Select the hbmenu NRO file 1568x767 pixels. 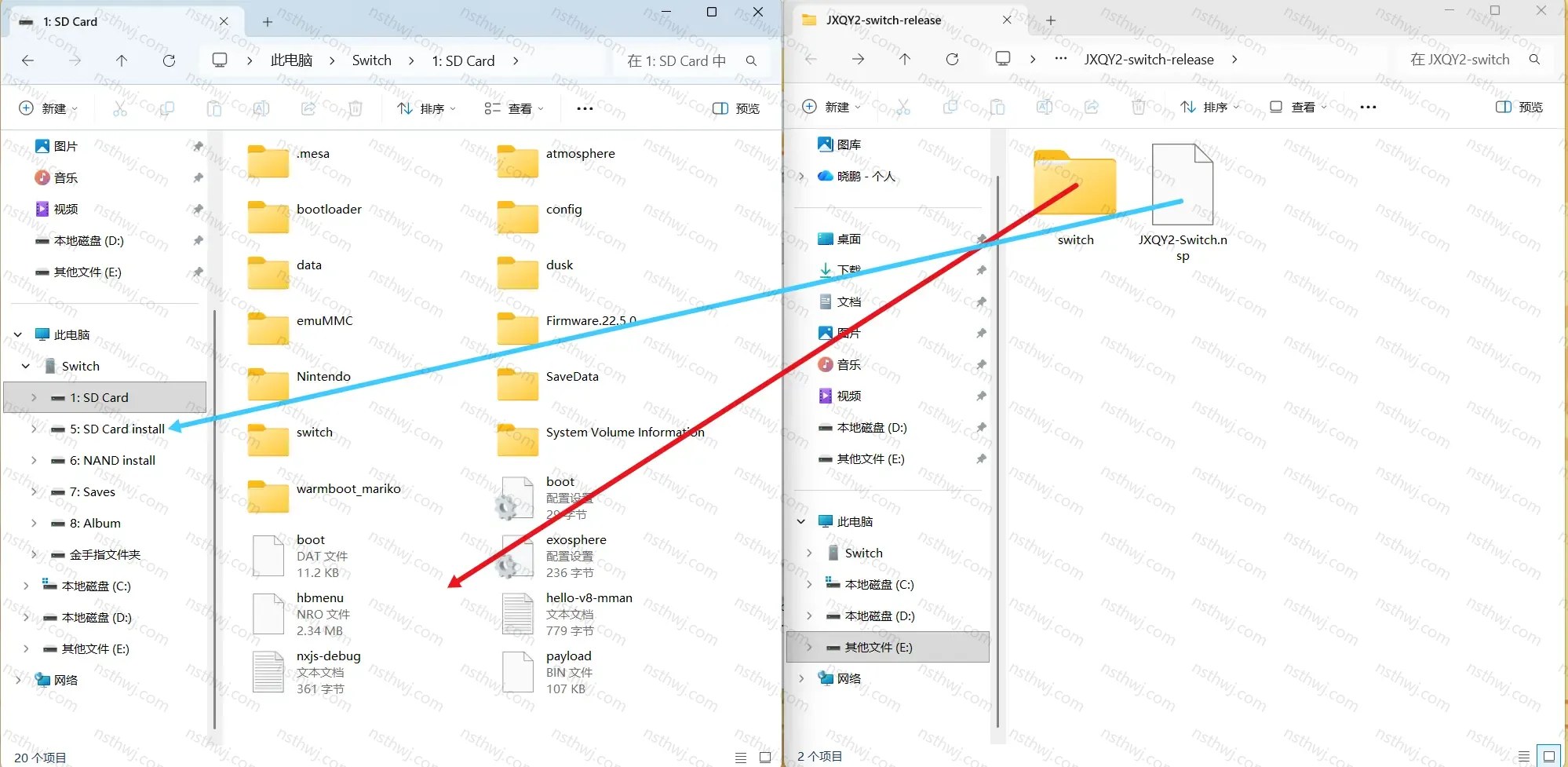(x=301, y=615)
